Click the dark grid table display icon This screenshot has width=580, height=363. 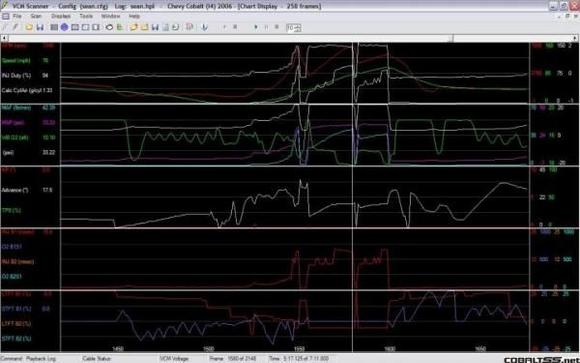click(x=54, y=27)
